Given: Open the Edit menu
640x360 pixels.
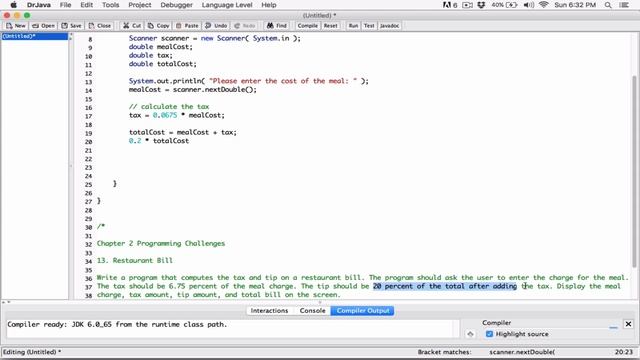Looking at the screenshot, I should 87,5.
